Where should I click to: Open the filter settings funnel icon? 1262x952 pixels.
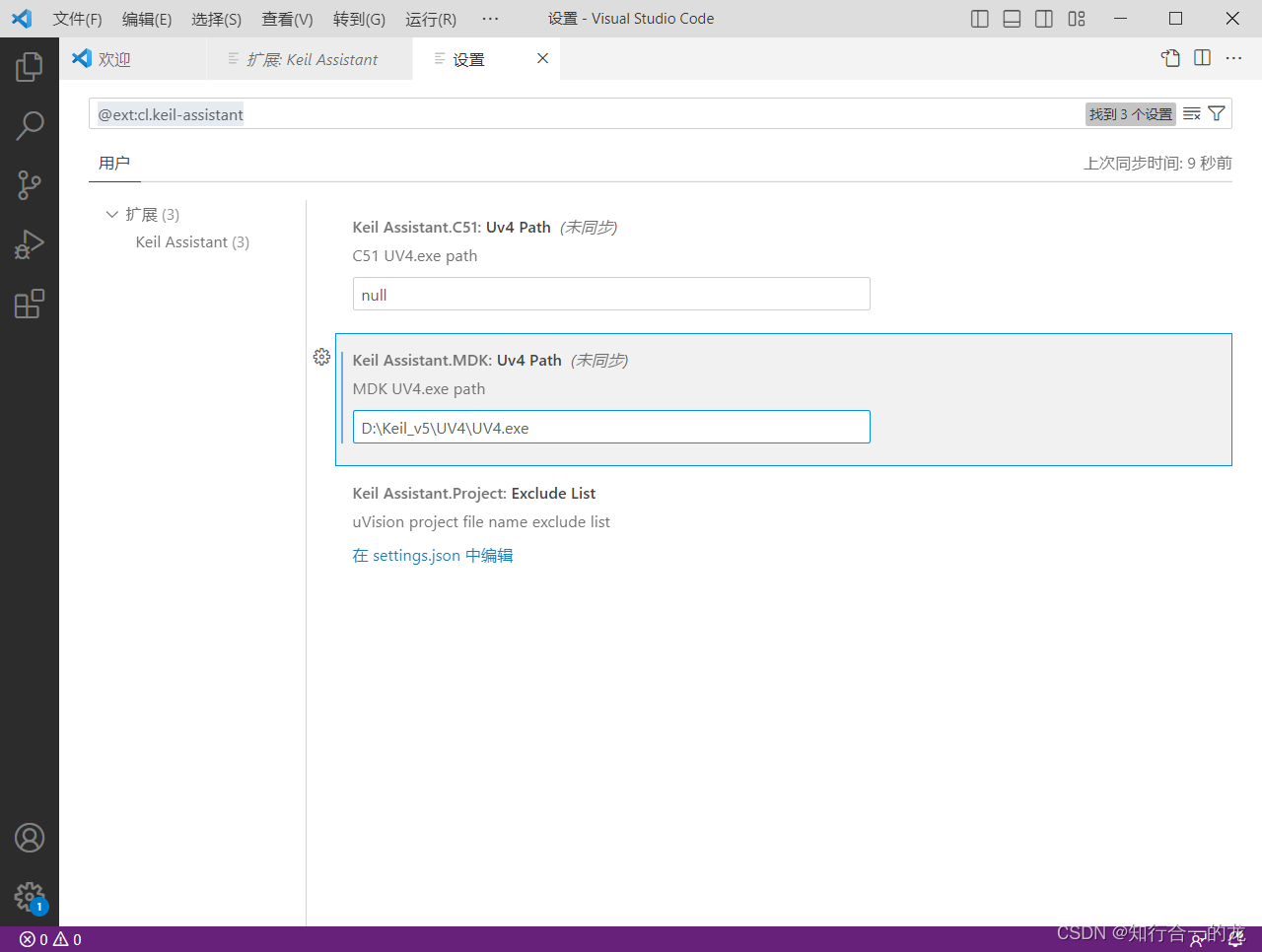[1216, 113]
